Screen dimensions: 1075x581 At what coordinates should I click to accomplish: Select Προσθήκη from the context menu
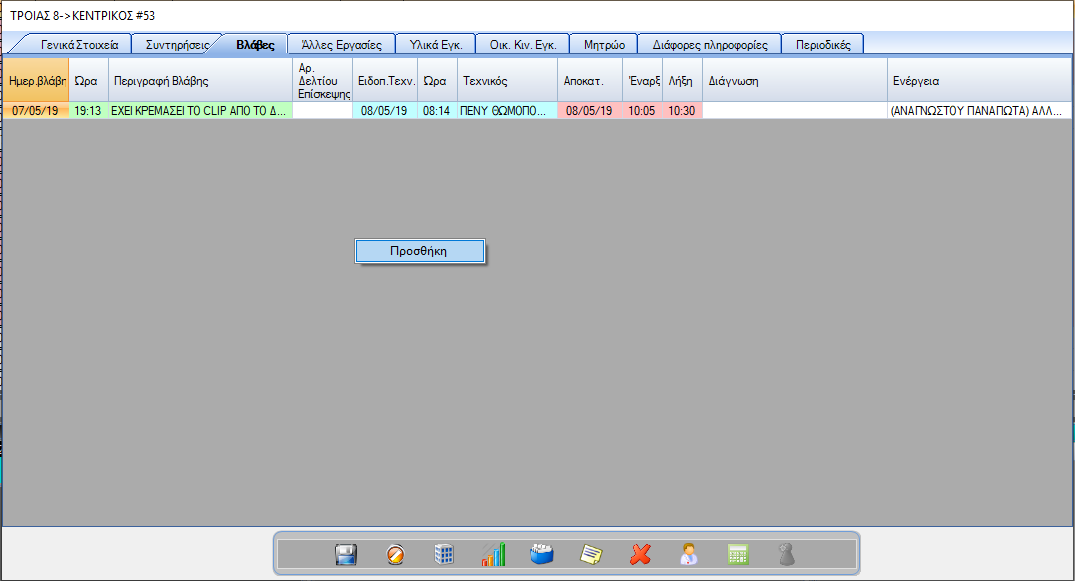[420, 251]
